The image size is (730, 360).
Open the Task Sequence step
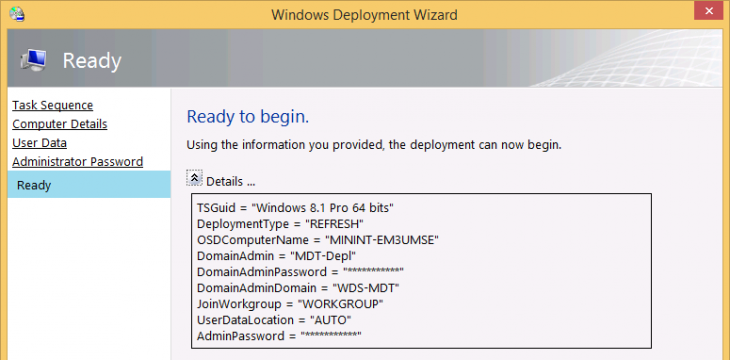53,105
